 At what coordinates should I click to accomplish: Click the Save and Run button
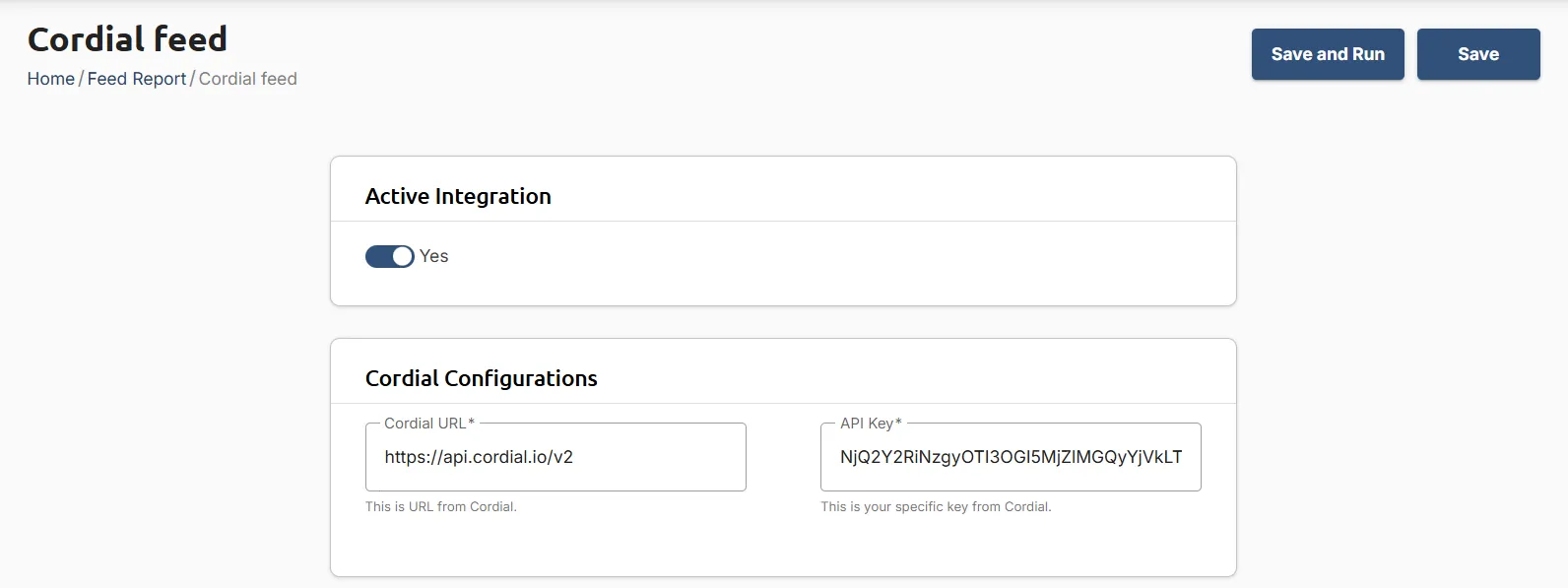pyautogui.click(x=1328, y=54)
